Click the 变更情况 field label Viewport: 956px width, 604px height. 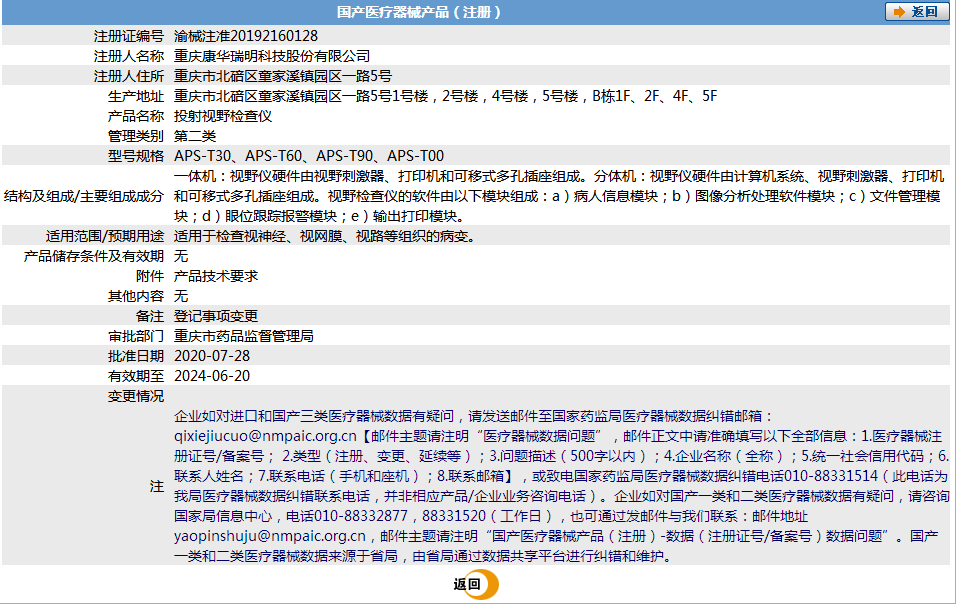[x=136, y=396]
